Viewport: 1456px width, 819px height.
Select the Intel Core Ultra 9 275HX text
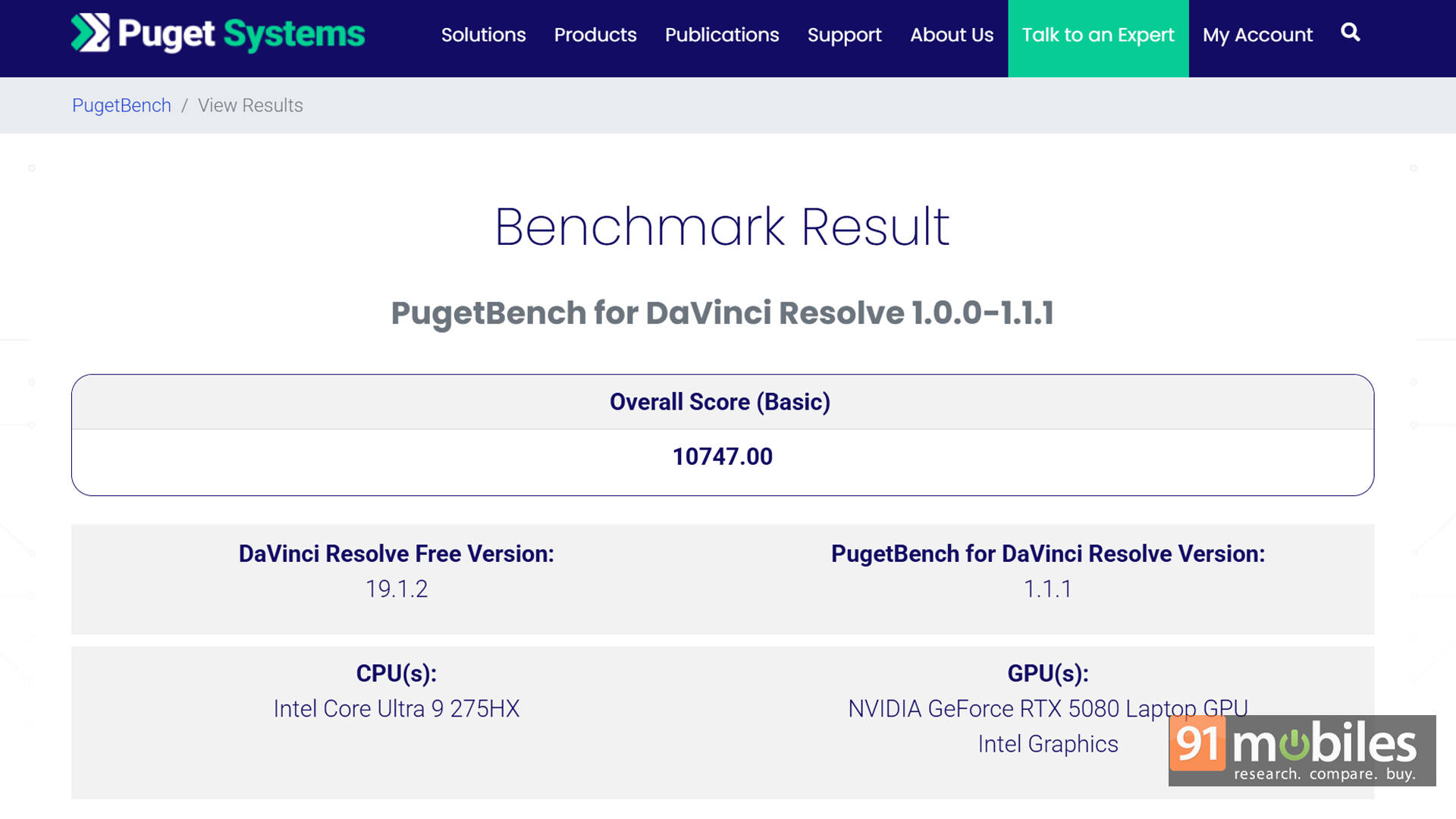click(397, 709)
